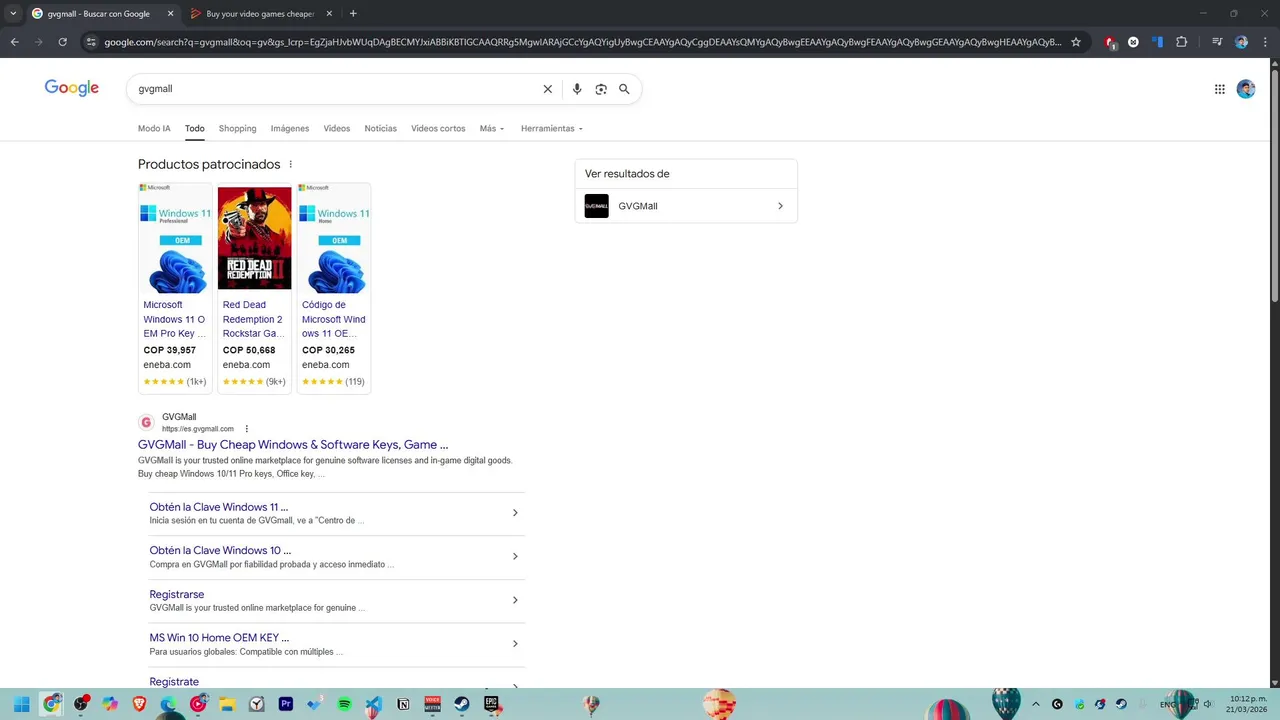Show hidden system tray icons chevron
Screen dimensions: 1280x720
click(1035, 704)
